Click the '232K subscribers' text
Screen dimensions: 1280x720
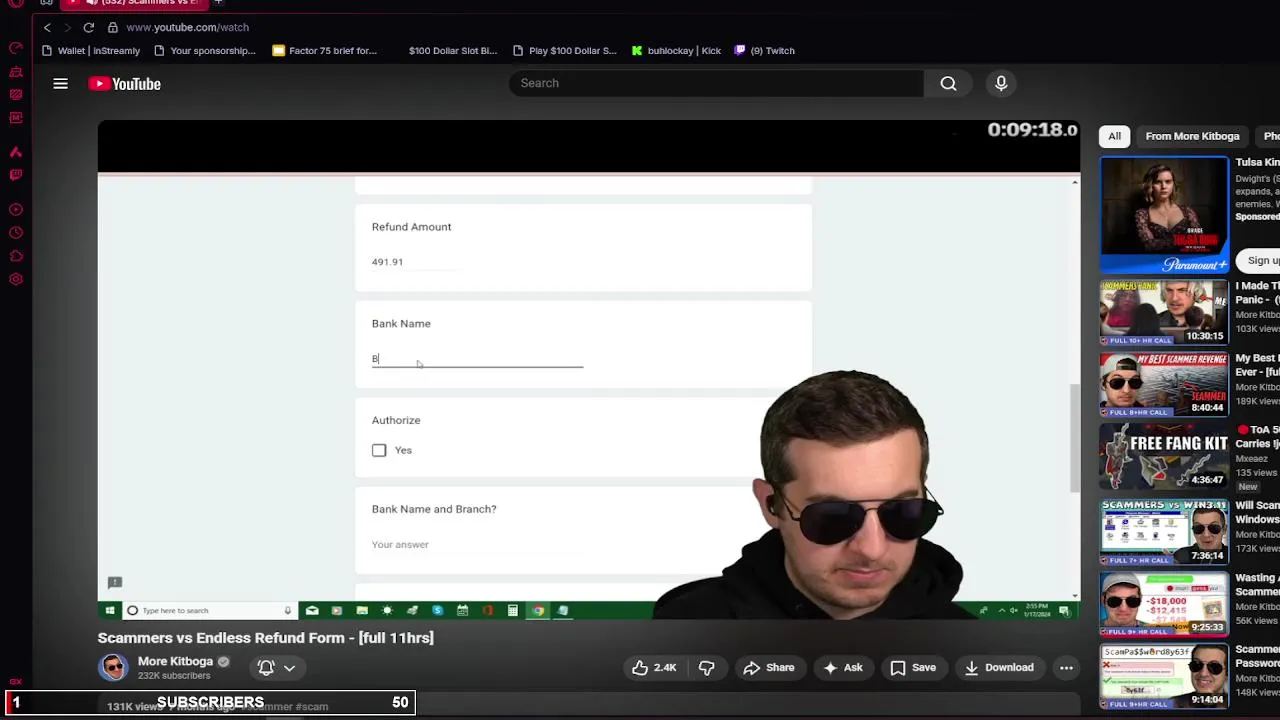(174, 676)
